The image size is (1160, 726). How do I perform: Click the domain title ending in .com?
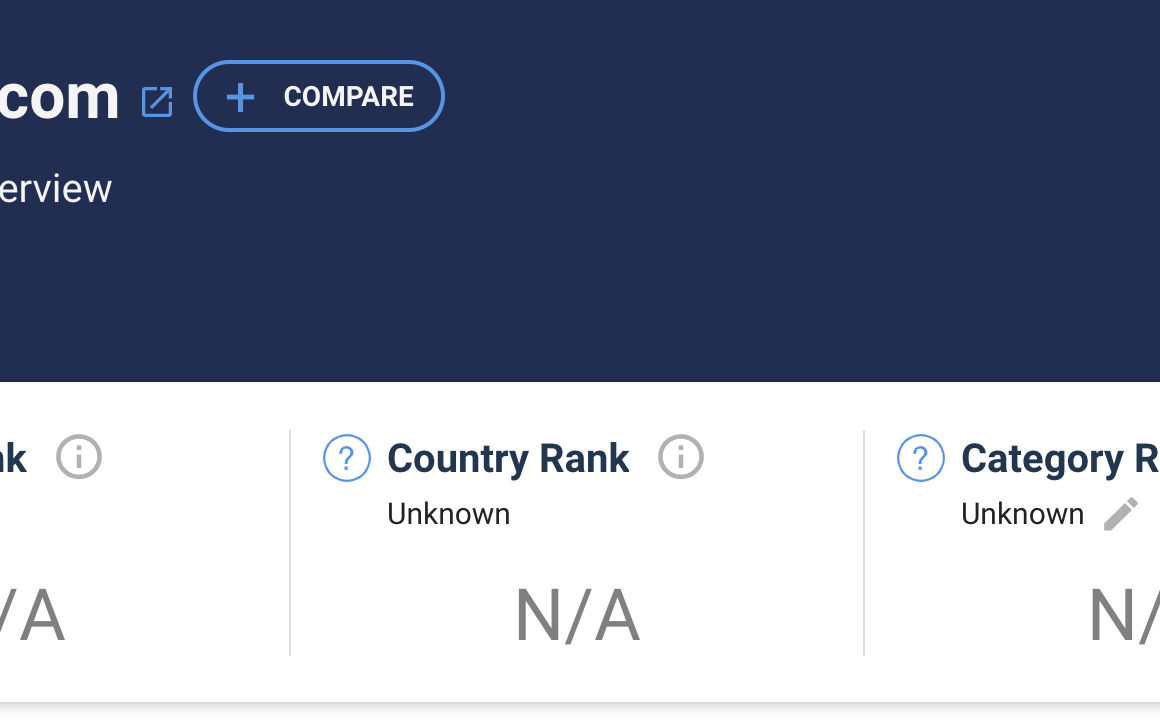(59, 97)
